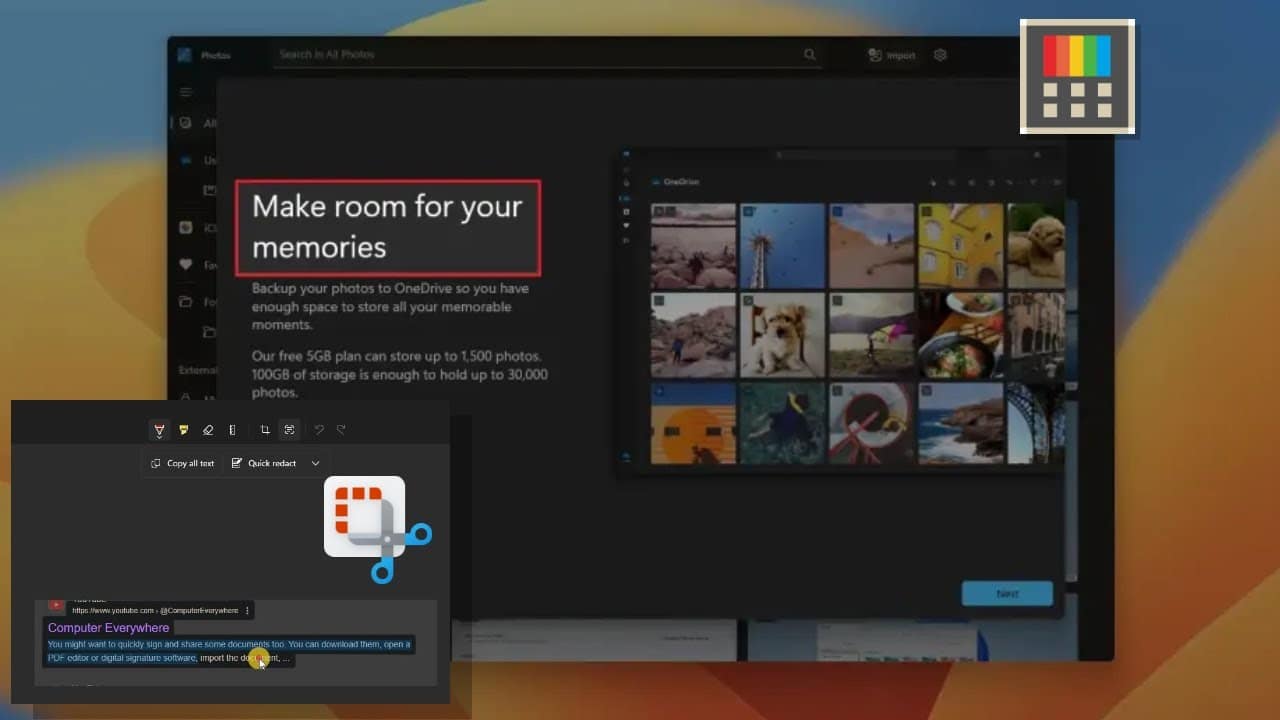Image resolution: width=1280 pixels, height=720 pixels.
Task: Click the redo arrow in capture toolbar
Action: coord(341,429)
